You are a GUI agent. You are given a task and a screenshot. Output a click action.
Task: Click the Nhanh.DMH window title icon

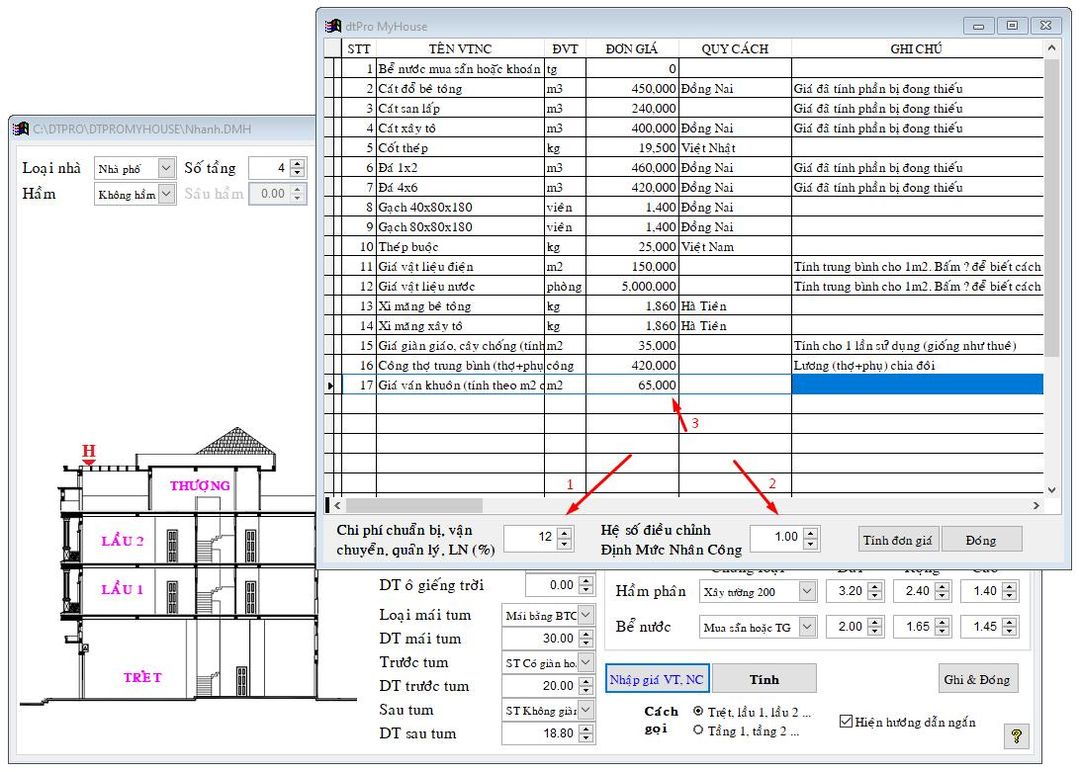coord(21,128)
